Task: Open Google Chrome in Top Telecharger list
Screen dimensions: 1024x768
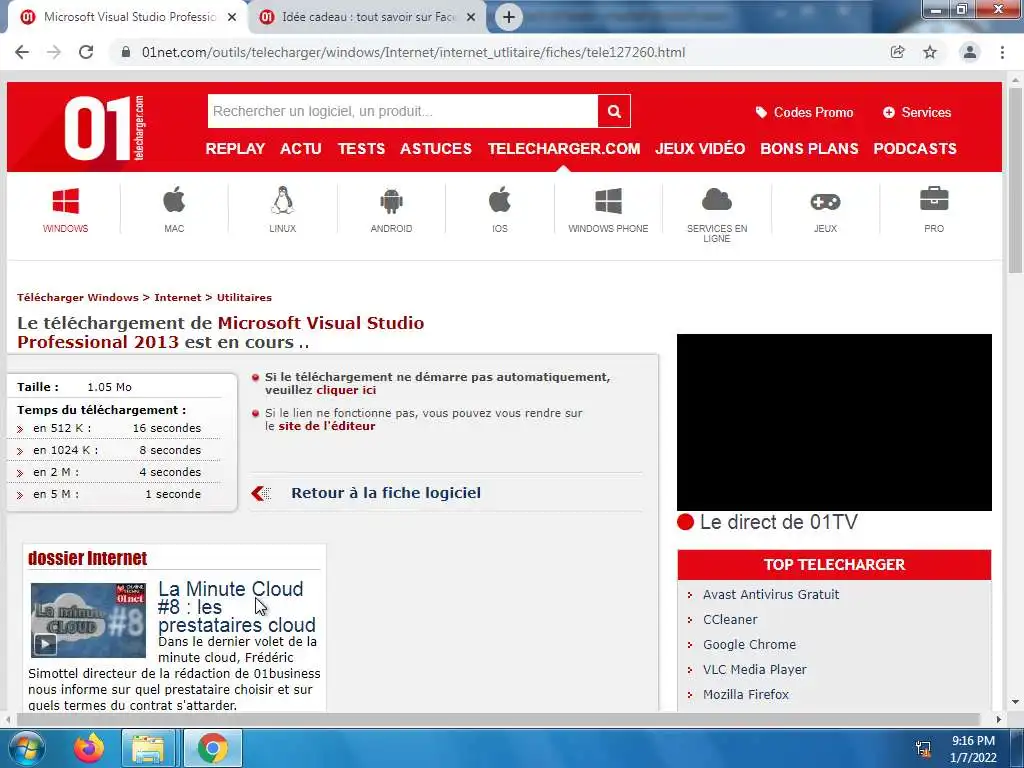Action: click(x=749, y=645)
